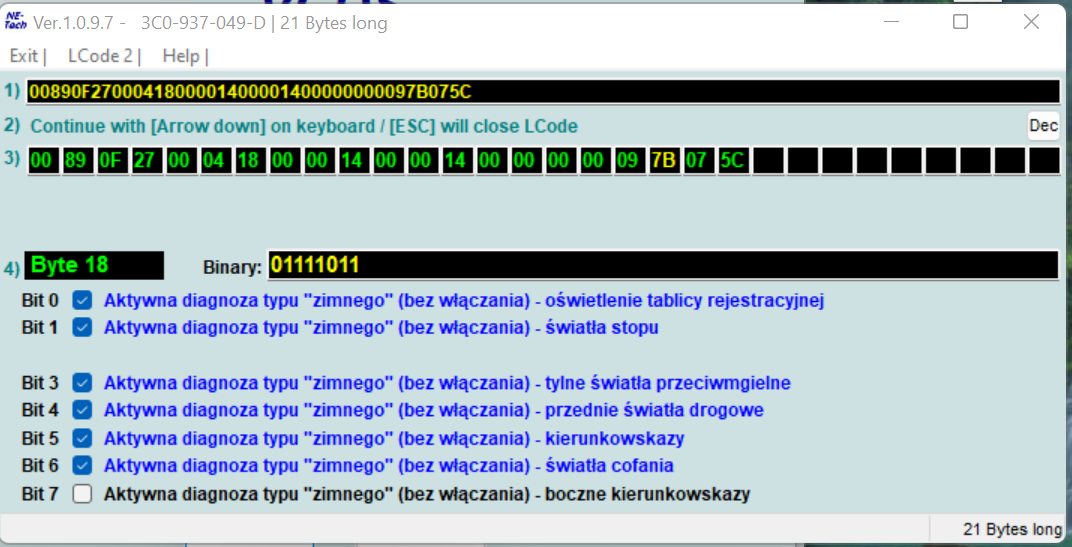Screen dimensions: 1072x547
Task: Uncheck Bit 4 przednie światła drogowe checkbox
Action: point(82,410)
